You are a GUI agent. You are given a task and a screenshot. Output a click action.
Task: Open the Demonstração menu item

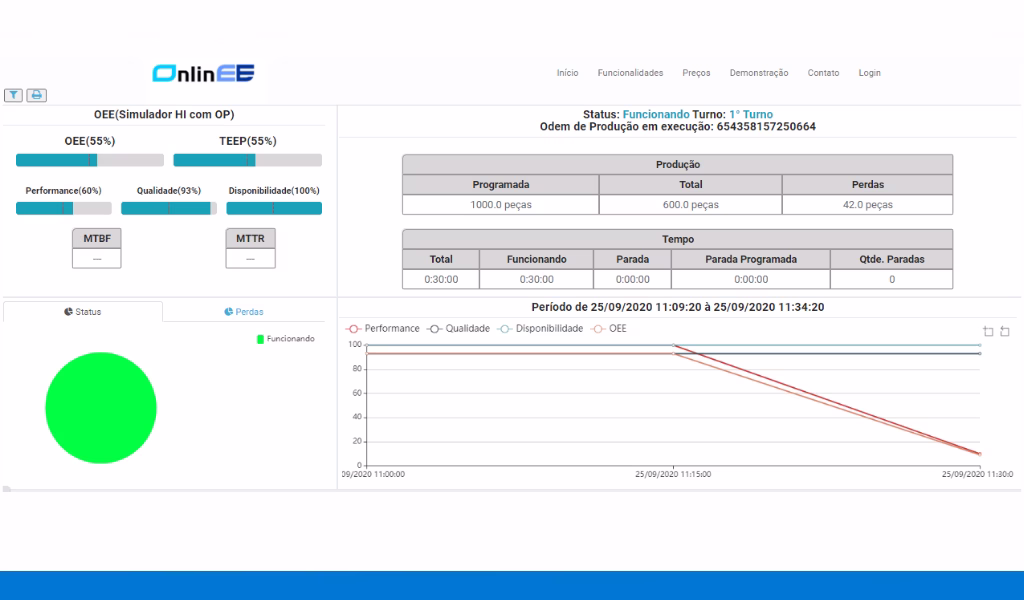(759, 73)
